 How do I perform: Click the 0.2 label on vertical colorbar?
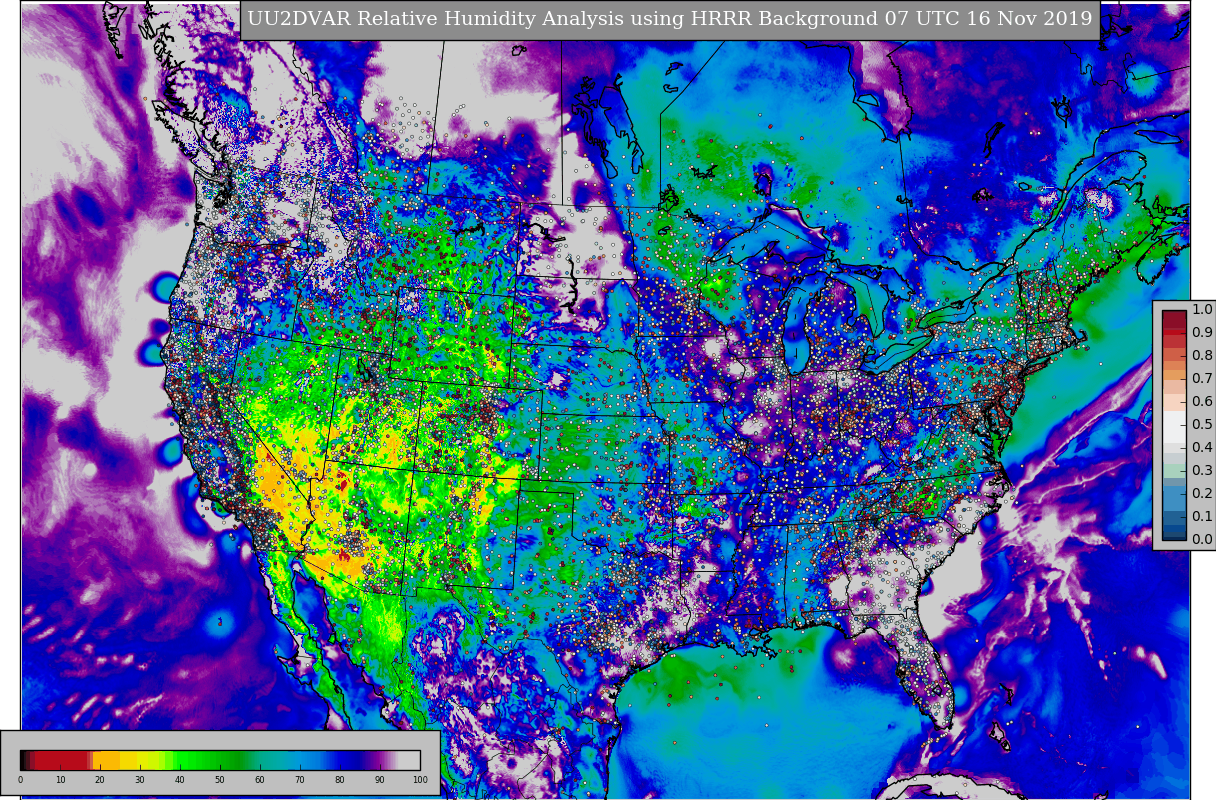[x=1202, y=493]
